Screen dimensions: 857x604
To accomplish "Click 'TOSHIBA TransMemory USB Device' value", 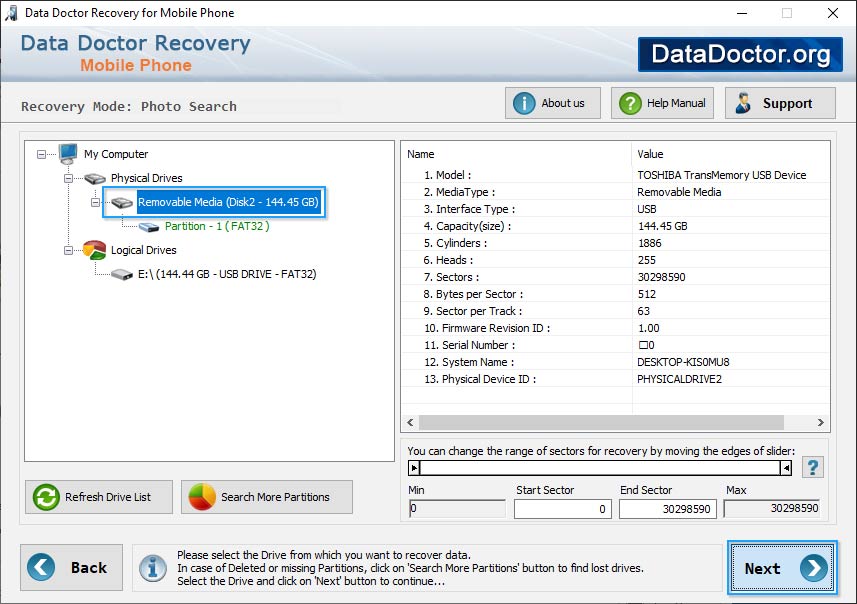I will [721, 175].
